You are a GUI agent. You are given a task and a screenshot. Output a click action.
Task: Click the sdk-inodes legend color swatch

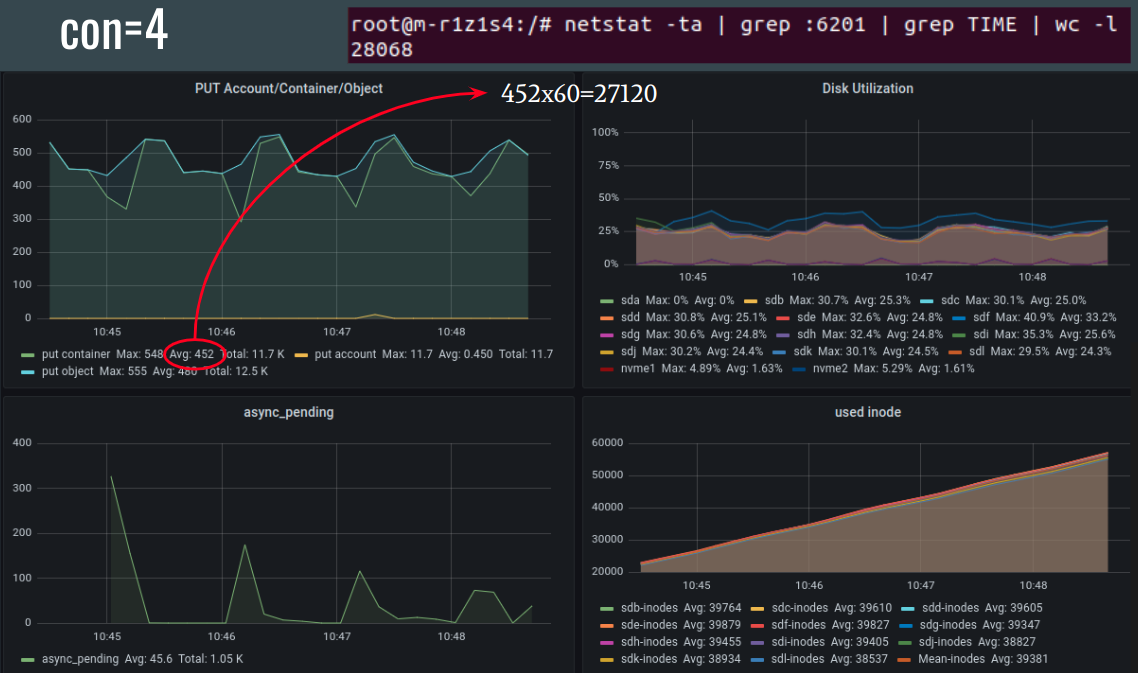[607, 659]
